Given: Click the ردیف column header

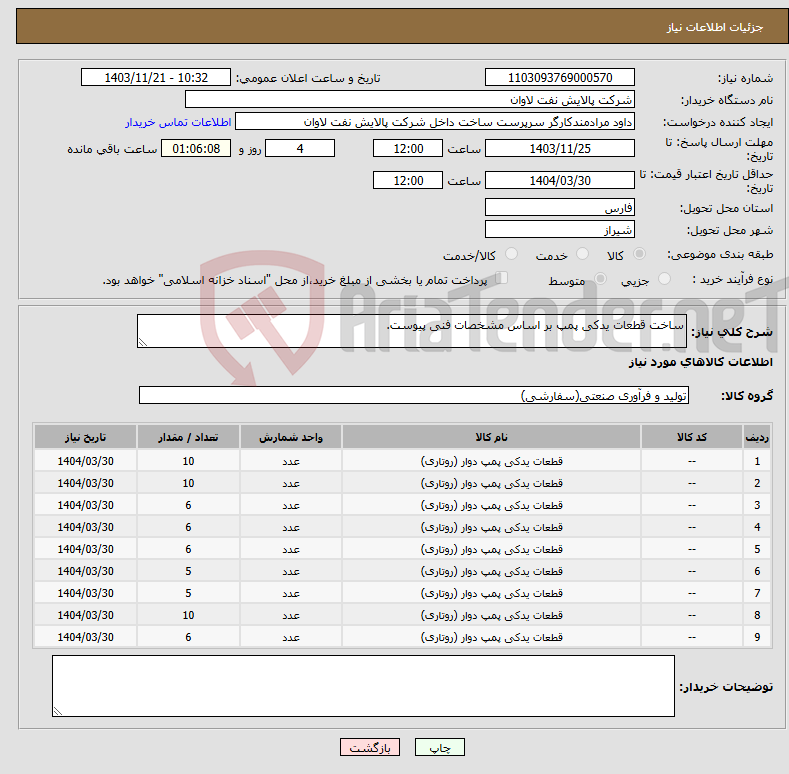Looking at the screenshot, I should (756, 437).
